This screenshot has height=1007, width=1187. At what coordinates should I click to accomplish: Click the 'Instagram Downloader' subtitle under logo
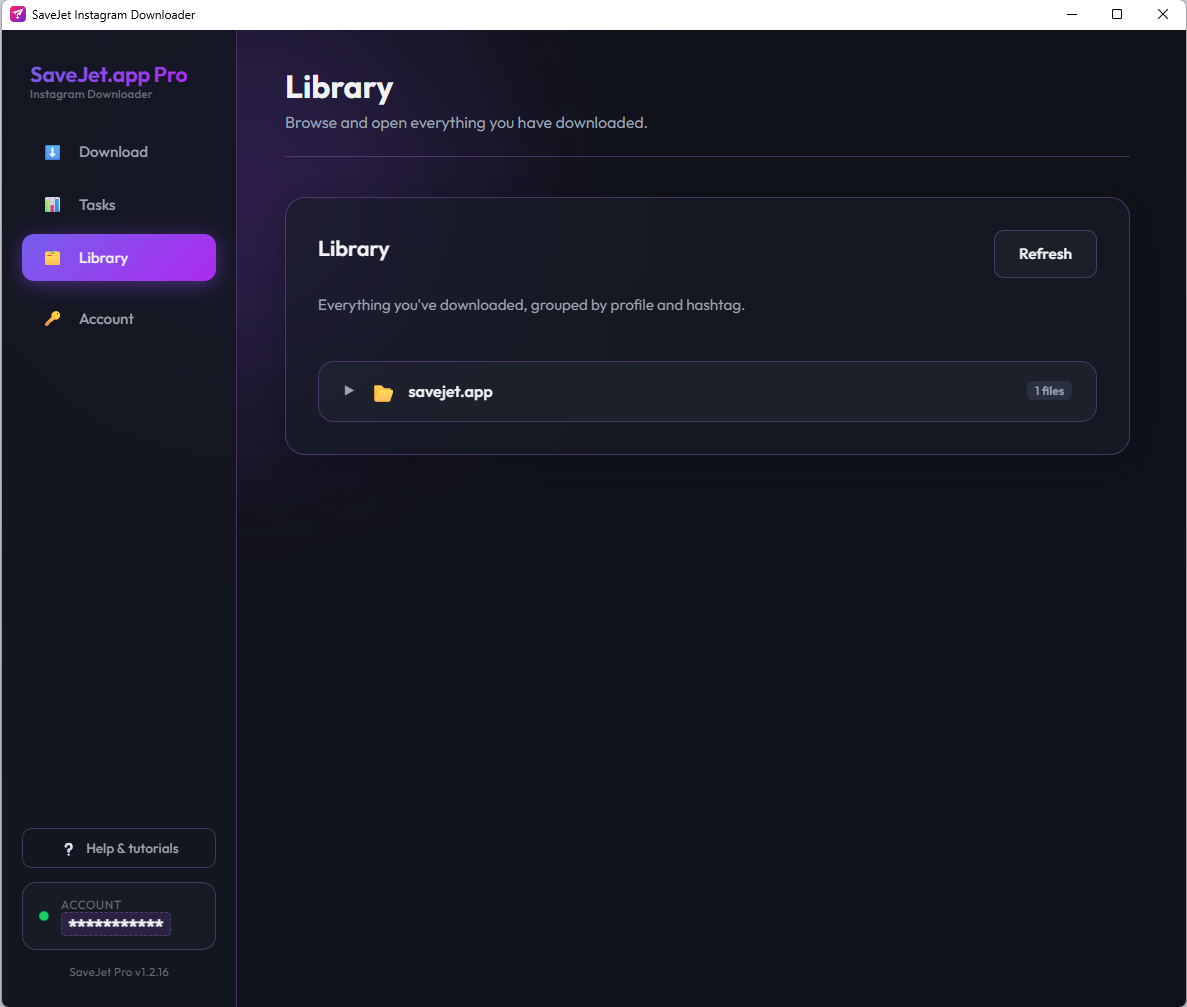tap(91, 95)
